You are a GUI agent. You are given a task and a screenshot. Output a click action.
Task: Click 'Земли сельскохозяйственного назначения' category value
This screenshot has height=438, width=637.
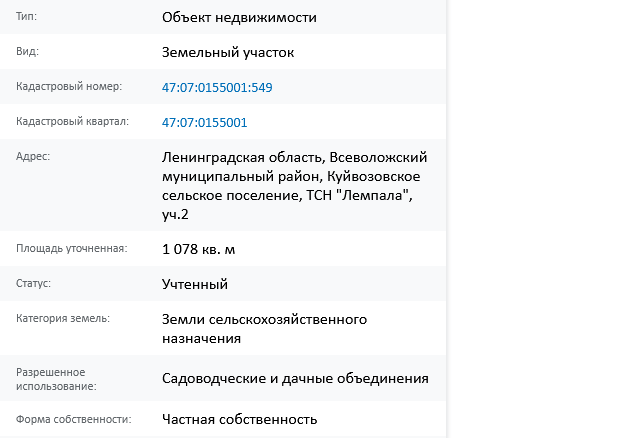point(264,328)
